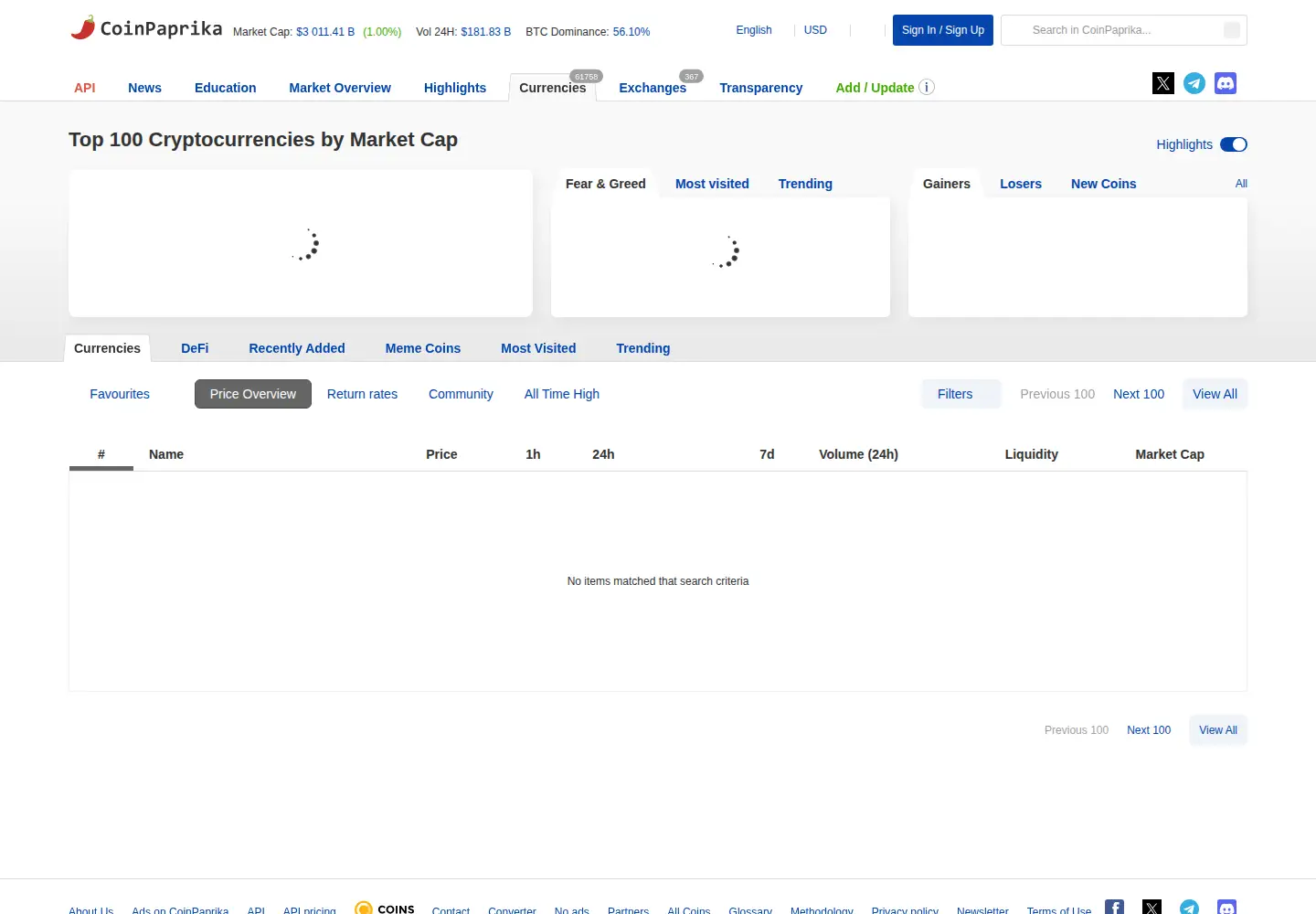The width and height of the screenshot is (1316, 914).
Task: Sort the table by Volume (24h) column
Action: (858, 454)
